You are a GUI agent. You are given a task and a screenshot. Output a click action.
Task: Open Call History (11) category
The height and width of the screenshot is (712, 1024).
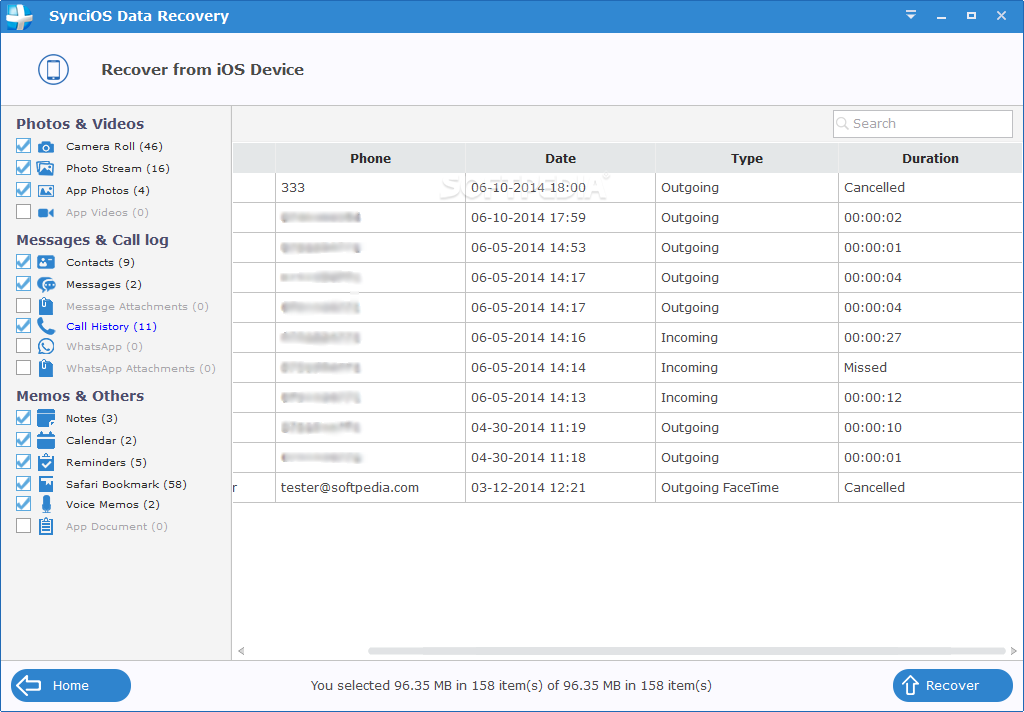click(111, 327)
